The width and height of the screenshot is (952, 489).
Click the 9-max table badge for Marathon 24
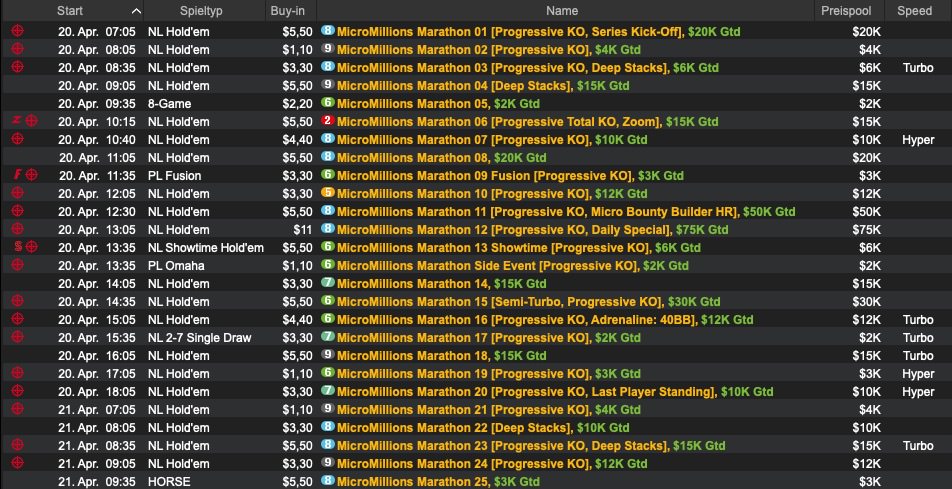[328, 463]
